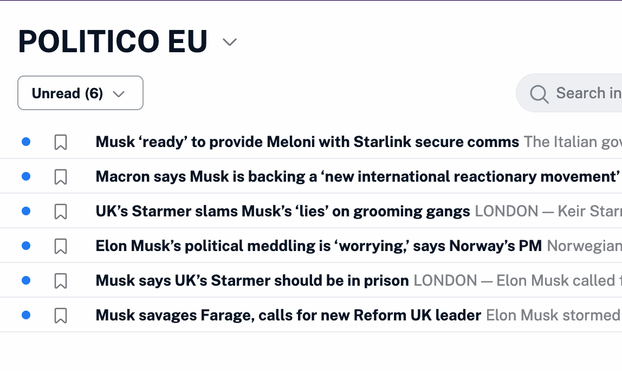The height and width of the screenshot is (371, 622).
Task: Bookmark the Macron reactionary movement article
Action: point(60,177)
